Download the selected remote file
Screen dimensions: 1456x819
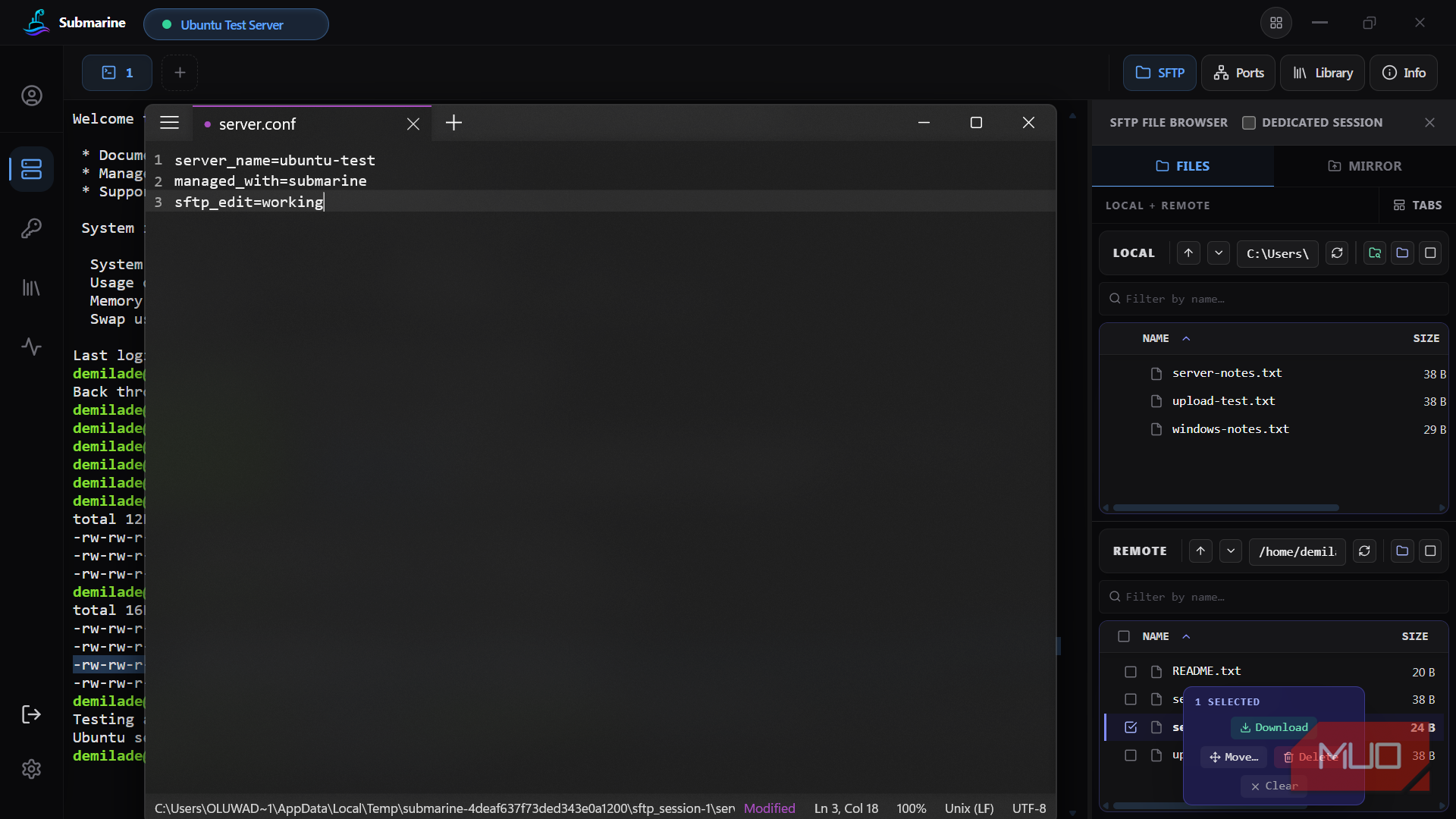(x=1274, y=727)
